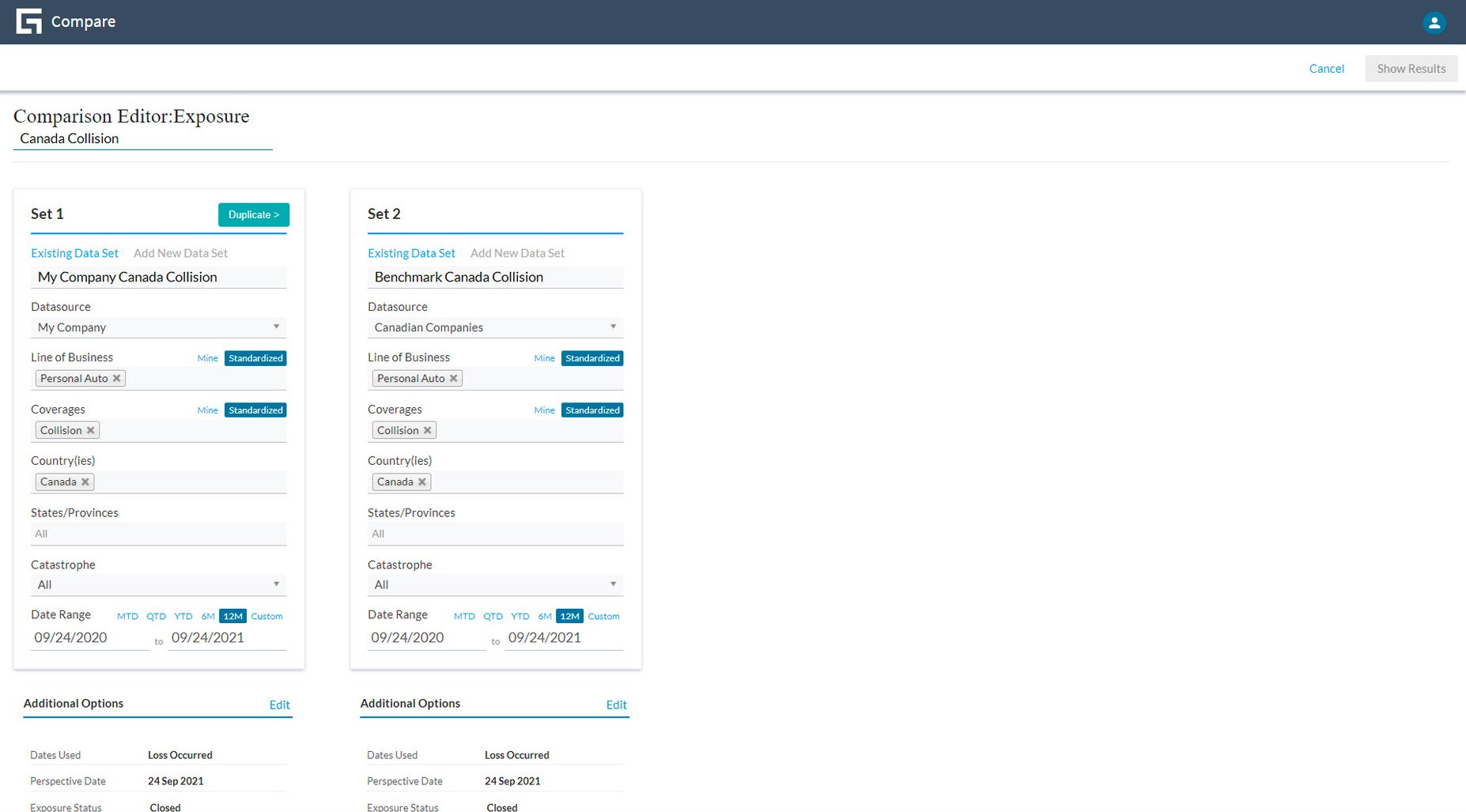
Task: Remove the Personal Auto tag in Set 1
Action: coord(118,378)
